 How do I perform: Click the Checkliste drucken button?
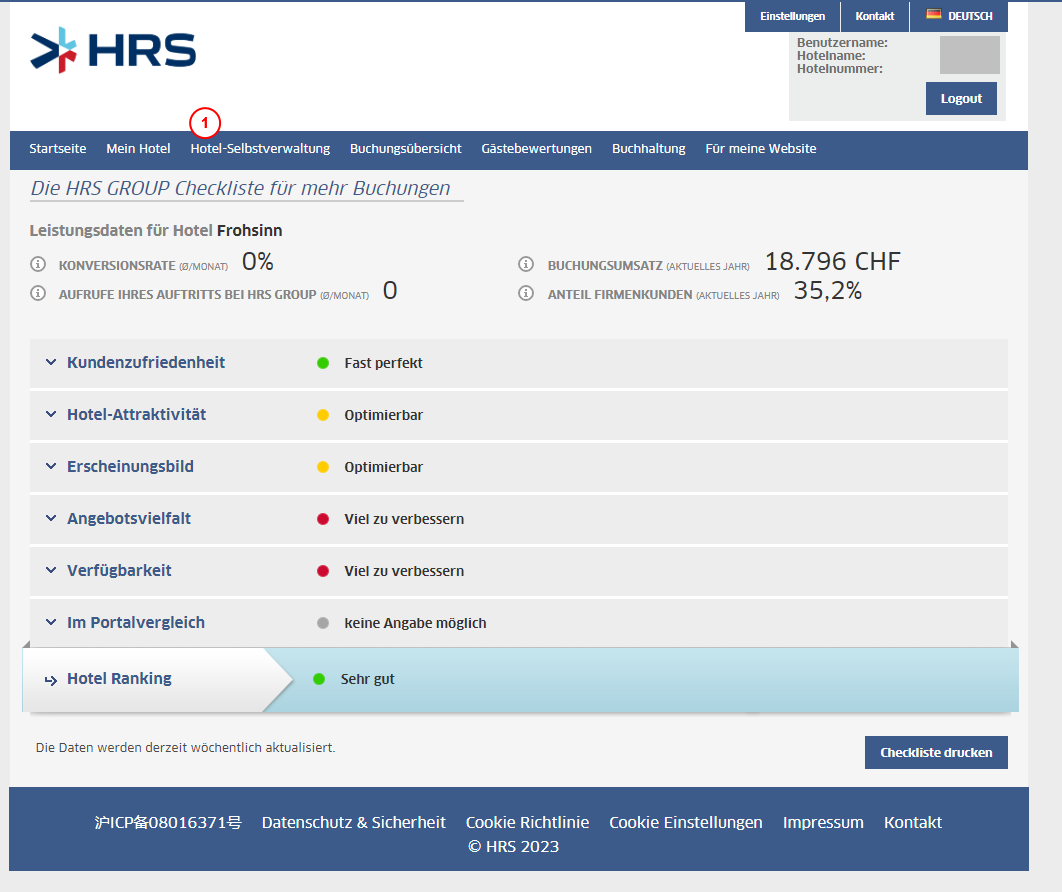click(x=936, y=752)
